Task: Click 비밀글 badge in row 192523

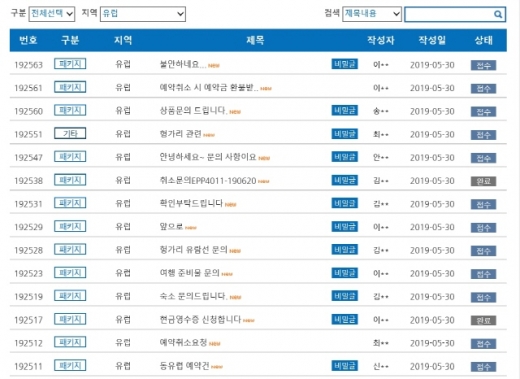Action: [x=345, y=273]
